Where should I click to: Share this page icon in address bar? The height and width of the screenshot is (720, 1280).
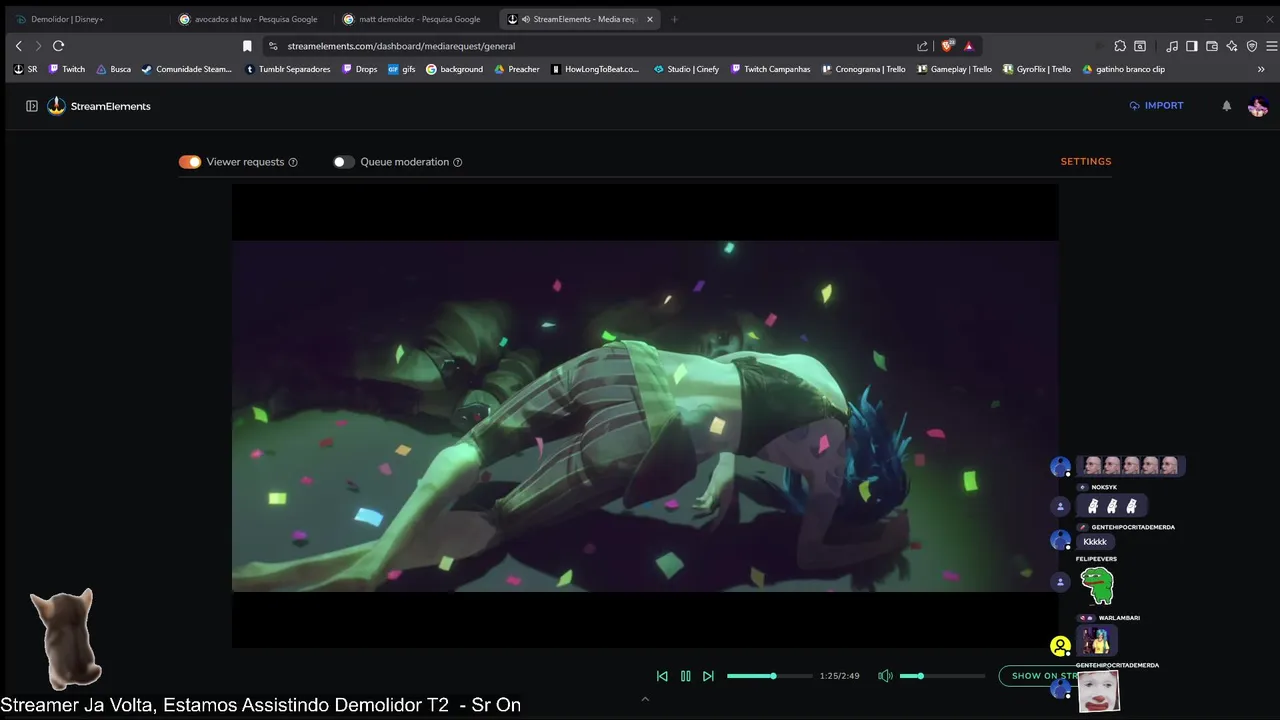(922, 46)
